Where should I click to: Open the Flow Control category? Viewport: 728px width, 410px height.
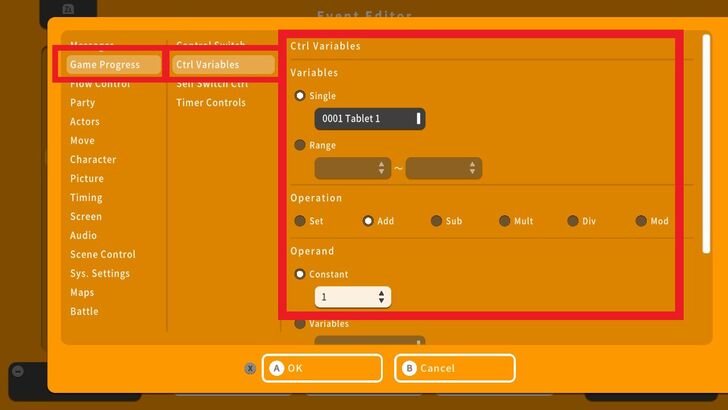coord(100,84)
